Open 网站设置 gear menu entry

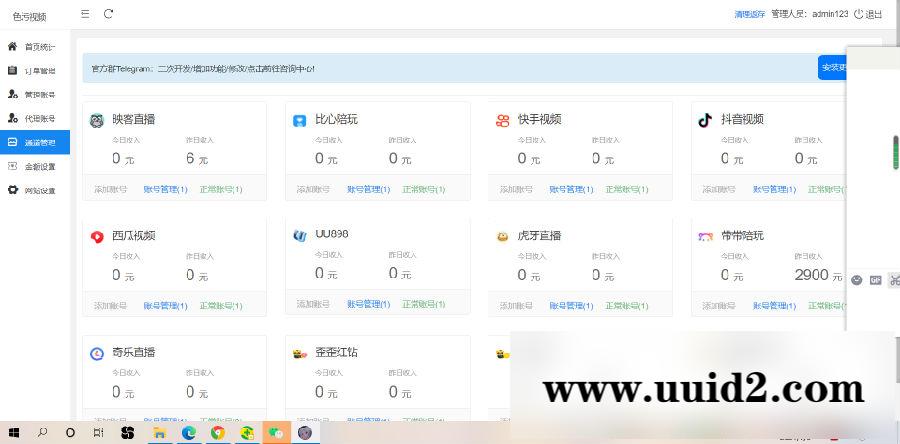[x=35, y=190]
